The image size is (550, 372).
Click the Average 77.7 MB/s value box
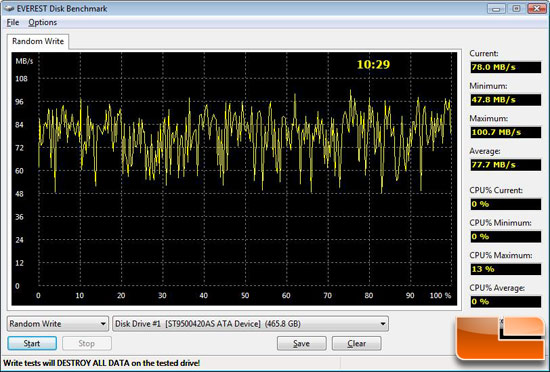pyautogui.click(x=505, y=165)
